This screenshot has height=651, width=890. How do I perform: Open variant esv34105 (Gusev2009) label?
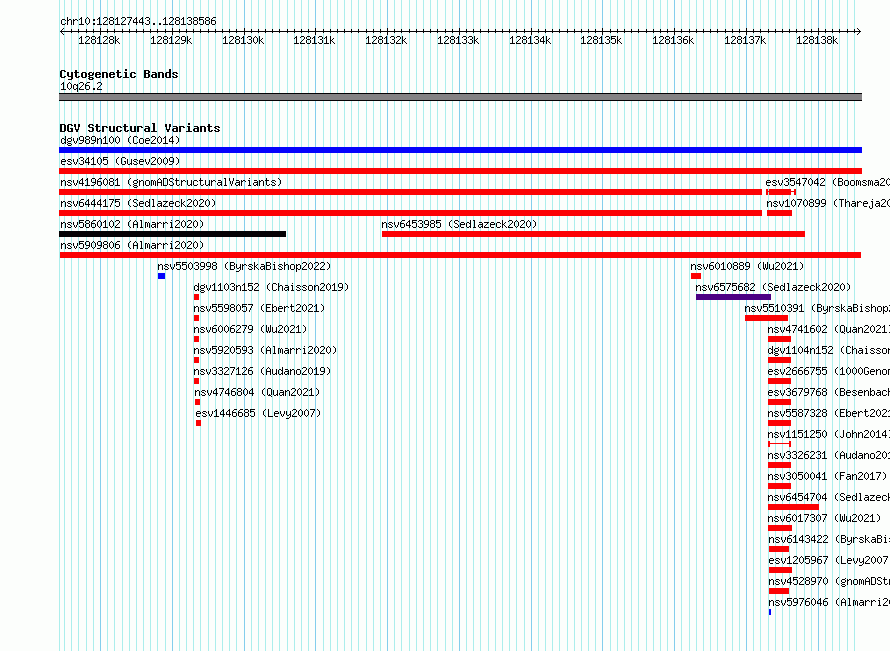point(120,161)
